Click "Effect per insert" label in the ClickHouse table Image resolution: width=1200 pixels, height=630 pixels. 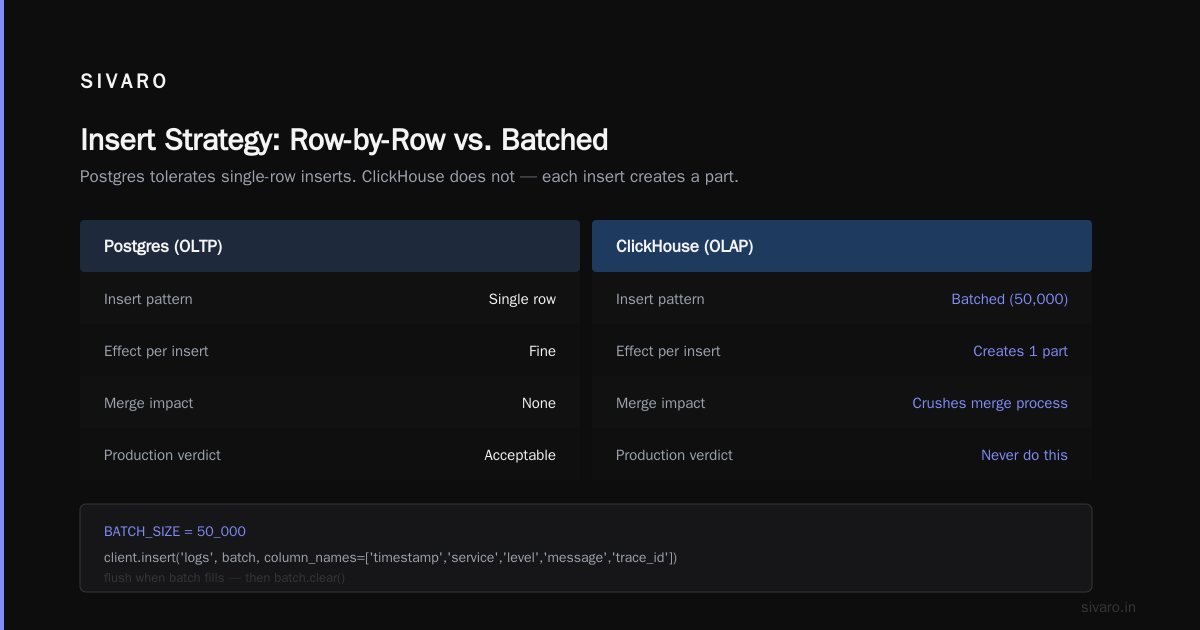pyautogui.click(x=668, y=351)
